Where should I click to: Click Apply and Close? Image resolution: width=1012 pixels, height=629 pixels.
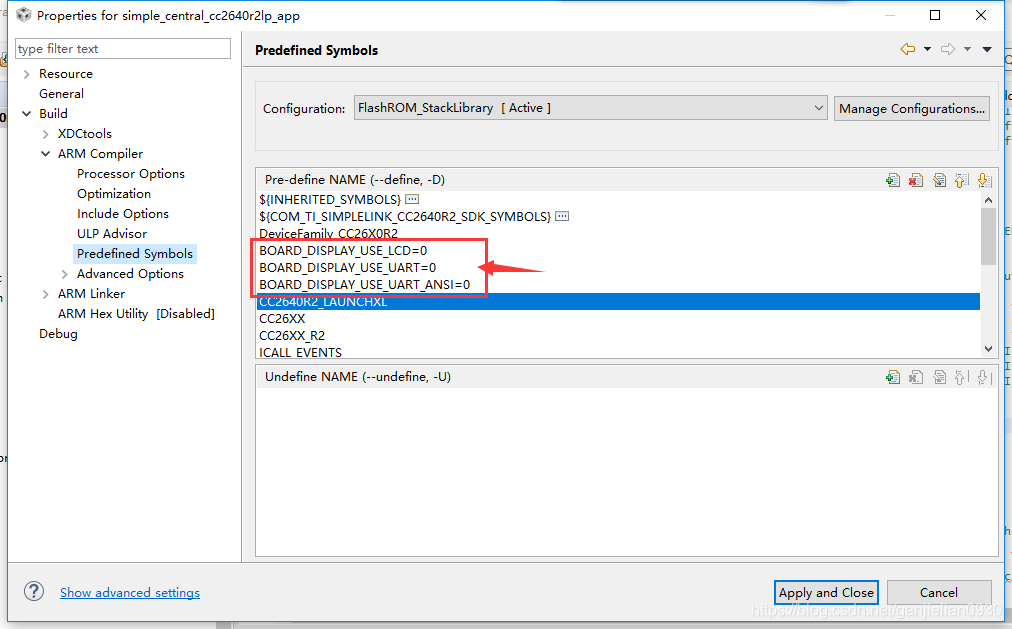click(826, 592)
